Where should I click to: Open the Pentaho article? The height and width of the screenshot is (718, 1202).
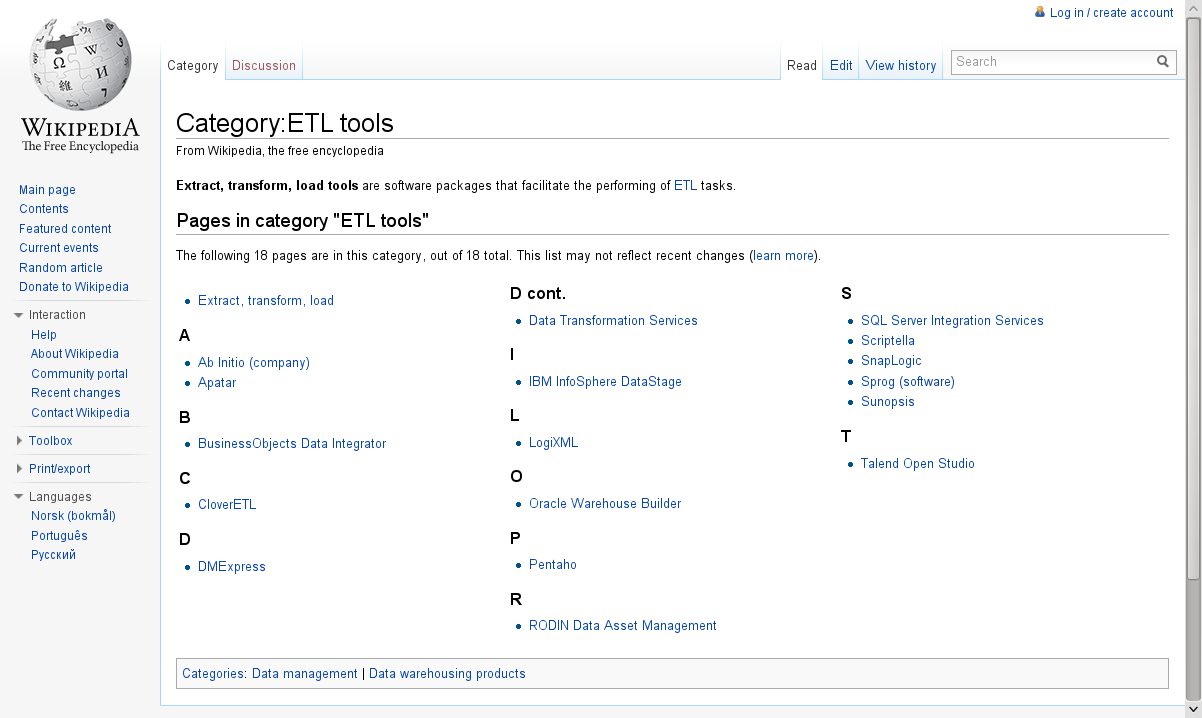(553, 565)
